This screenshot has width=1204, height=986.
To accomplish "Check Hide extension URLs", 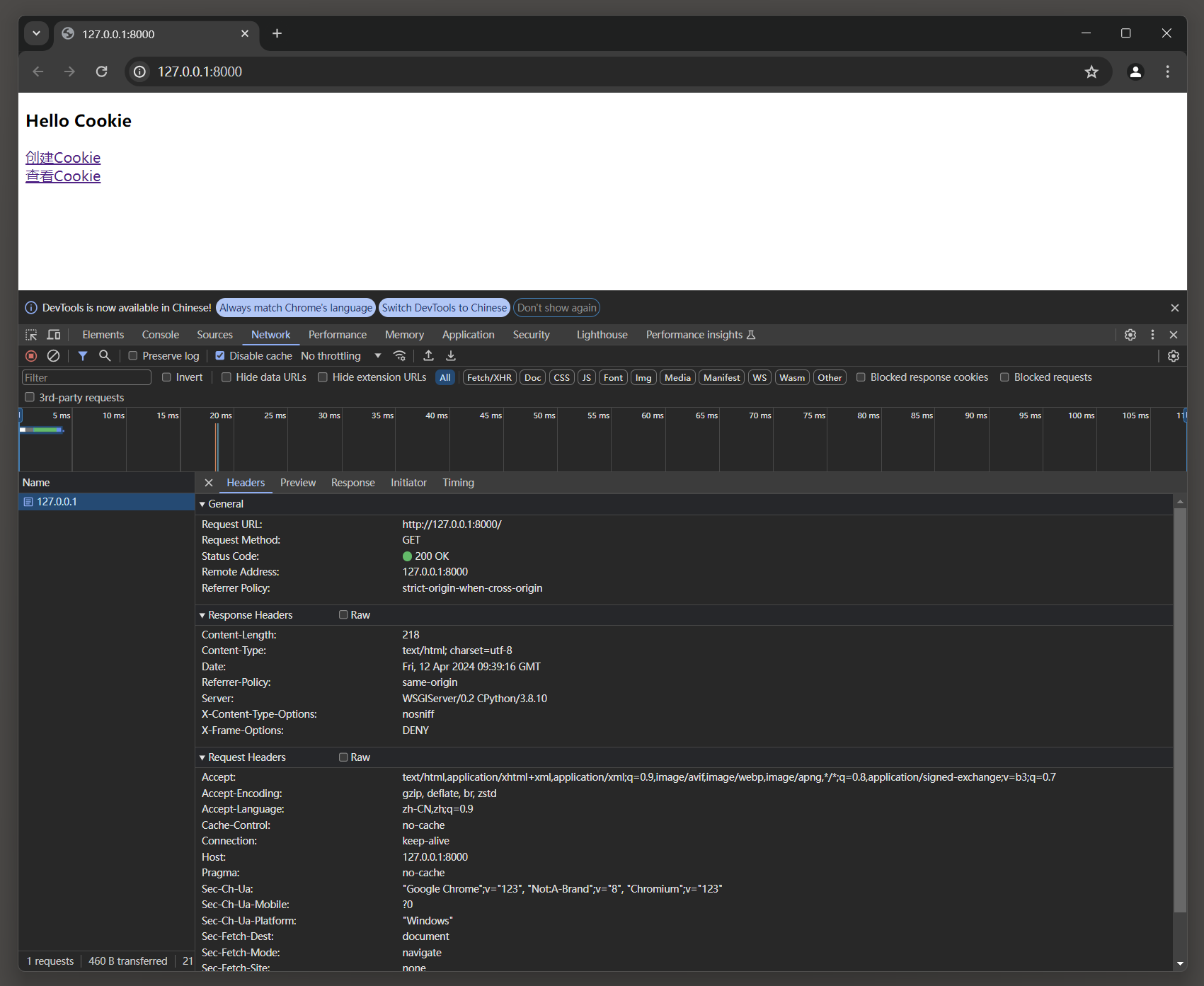I will click(323, 377).
